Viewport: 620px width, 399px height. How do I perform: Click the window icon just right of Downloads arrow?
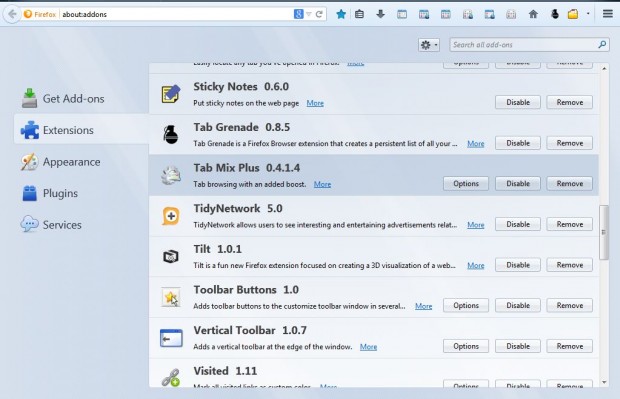[402, 15]
